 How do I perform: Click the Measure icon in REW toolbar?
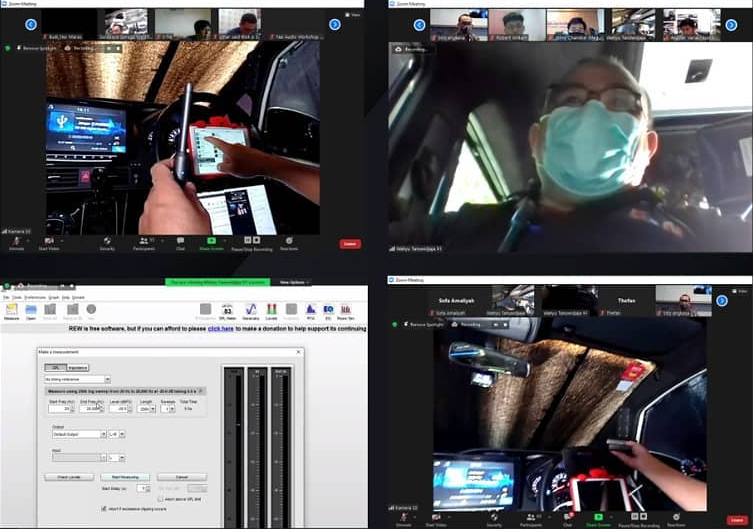[x=12, y=311]
